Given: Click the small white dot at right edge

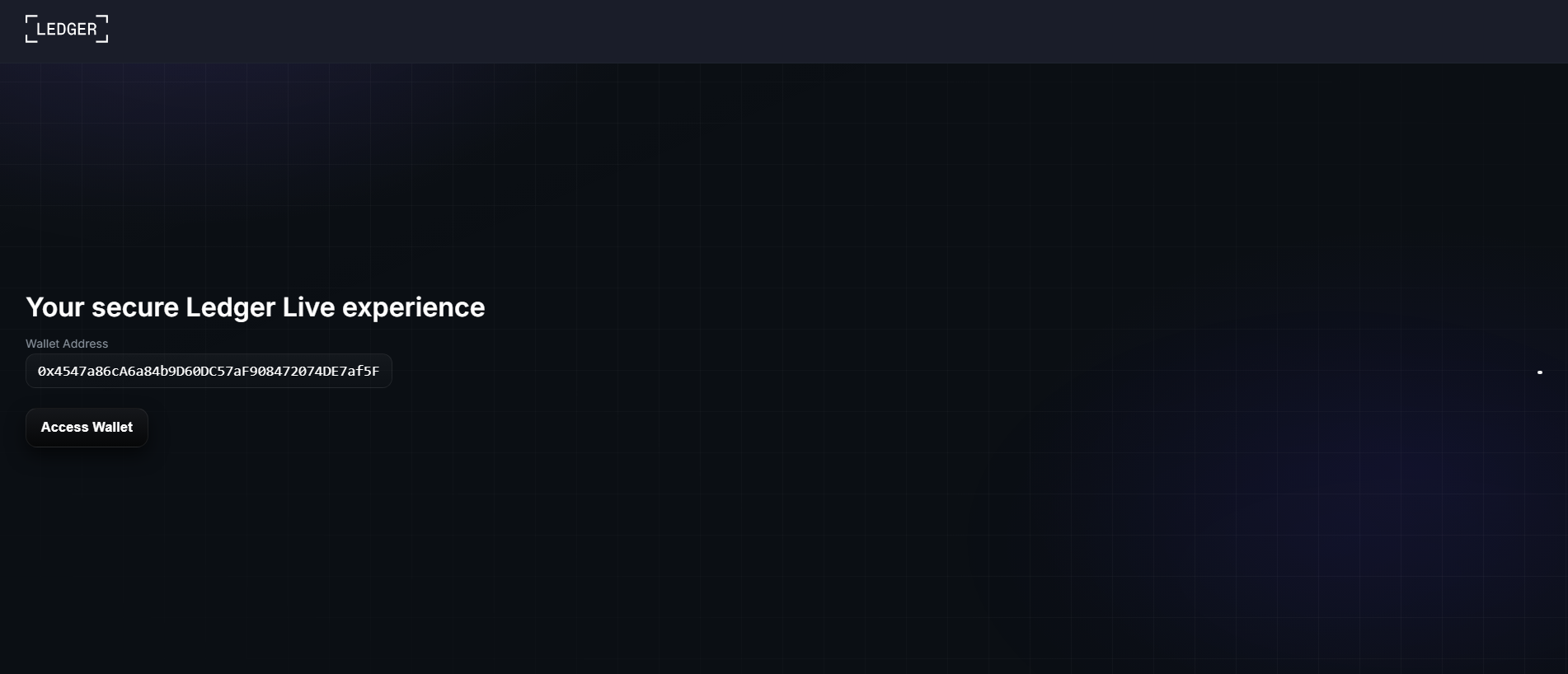Looking at the screenshot, I should coord(1539,372).
